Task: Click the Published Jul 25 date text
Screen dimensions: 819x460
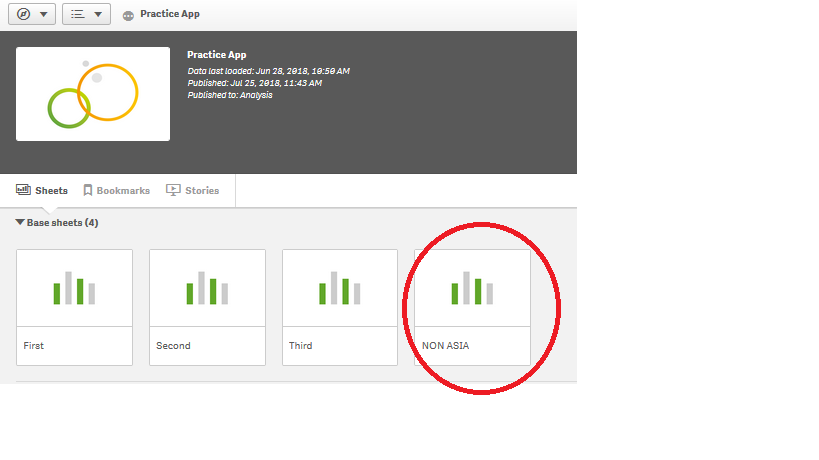Action: (255, 83)
